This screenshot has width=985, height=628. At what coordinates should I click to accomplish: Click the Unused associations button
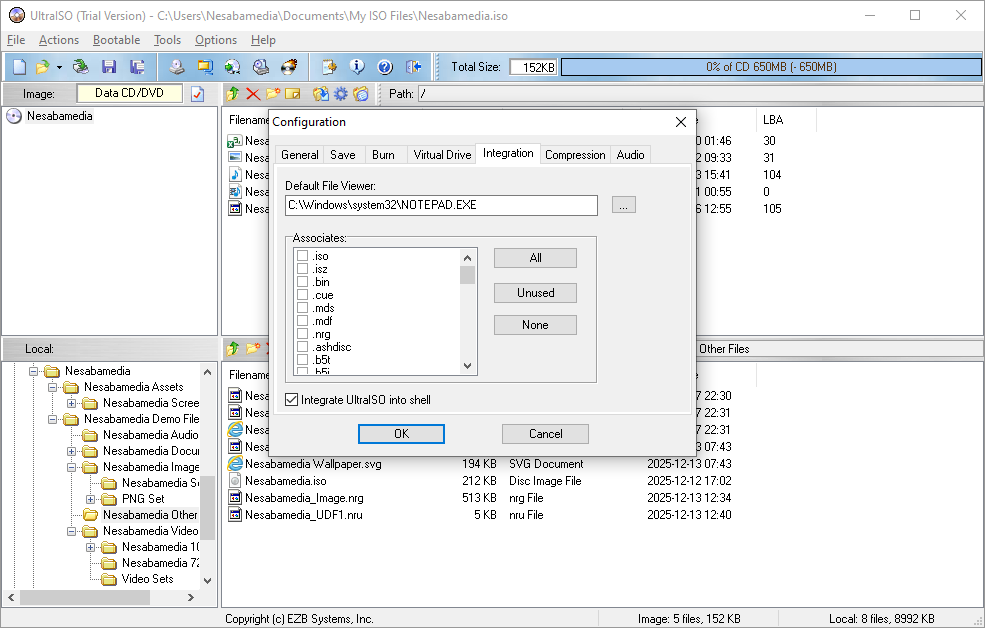(535, 293)
